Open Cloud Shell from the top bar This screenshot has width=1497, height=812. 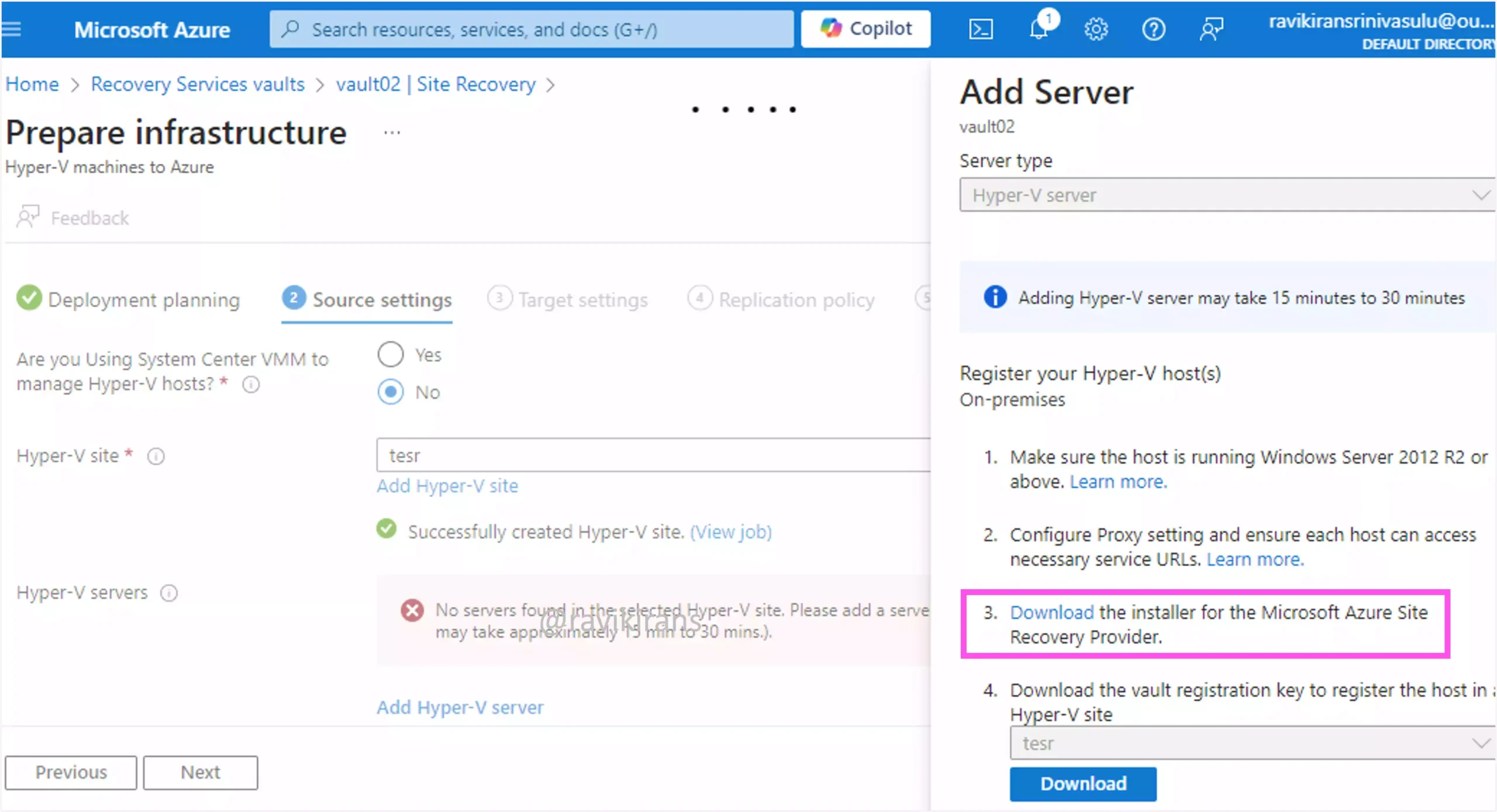click(x=981, y=29)
